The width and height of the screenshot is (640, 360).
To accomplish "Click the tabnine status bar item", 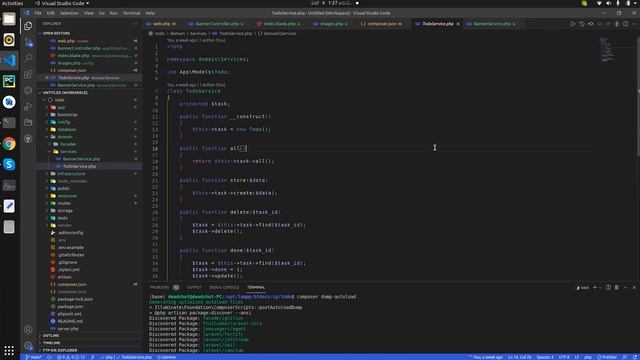I will [166, 357].
